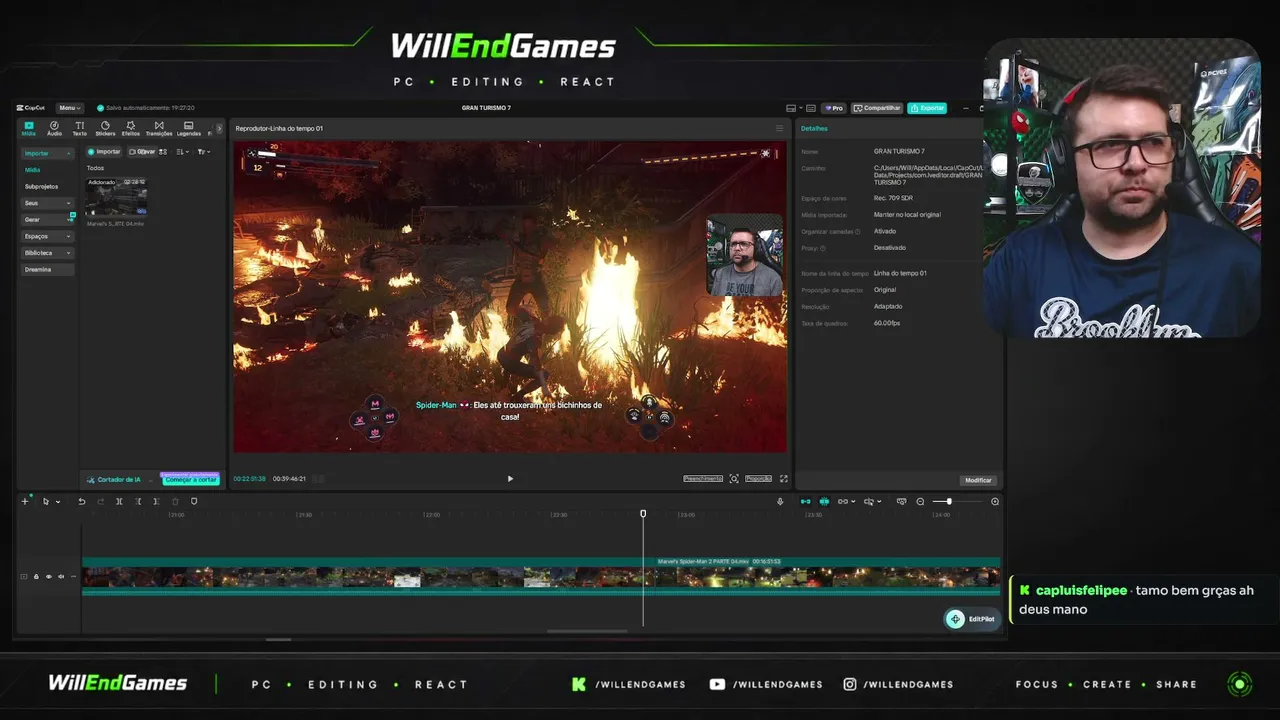Undo the last timeline action

(x=82, y=501)
